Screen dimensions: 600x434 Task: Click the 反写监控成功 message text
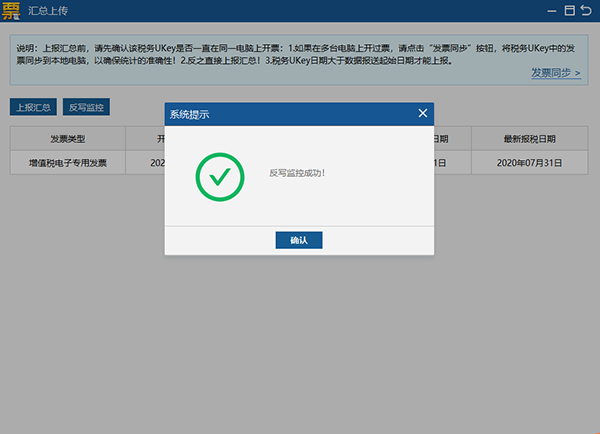(x=297, y=174)
